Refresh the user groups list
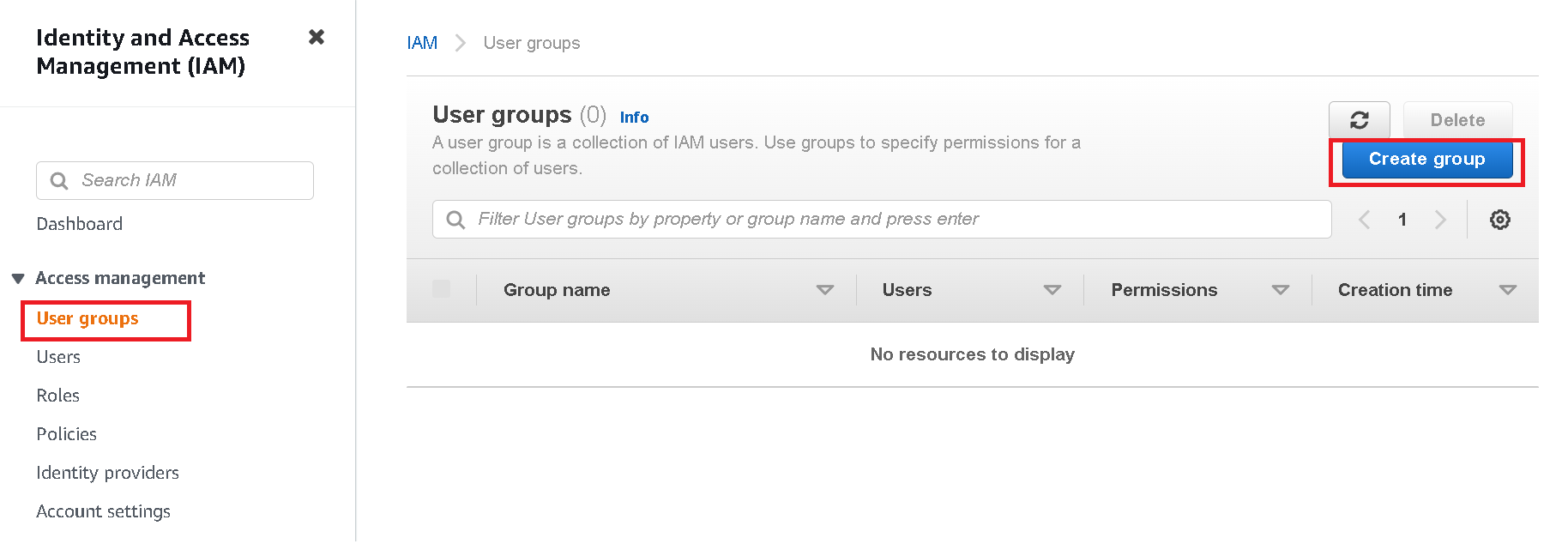This screenshot has width=1568, height=556. (1359, 120)
